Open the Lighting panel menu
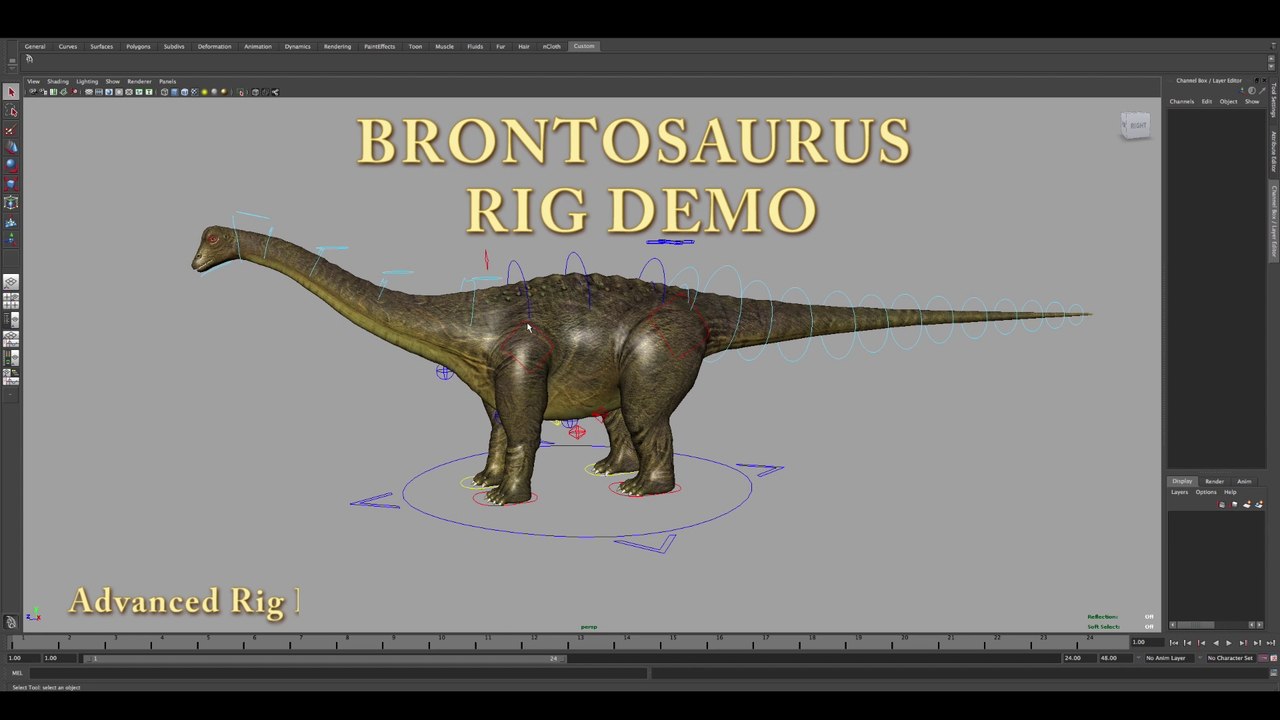This screenshot has height=720, width=1280. [87, 81]
